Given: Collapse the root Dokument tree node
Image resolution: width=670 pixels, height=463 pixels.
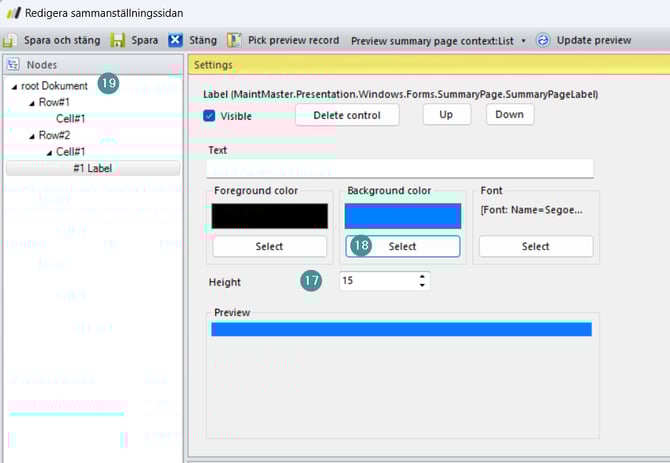Looking at the screenshot, I should [14, 87].
